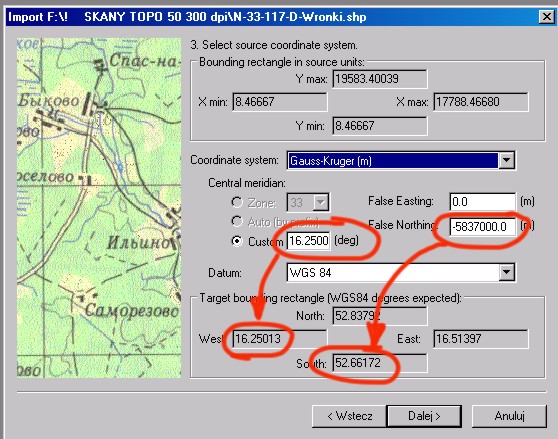The width and height of the screenshot is (558, 439).
Task: Click the East target value field
Action: [481, 338]
